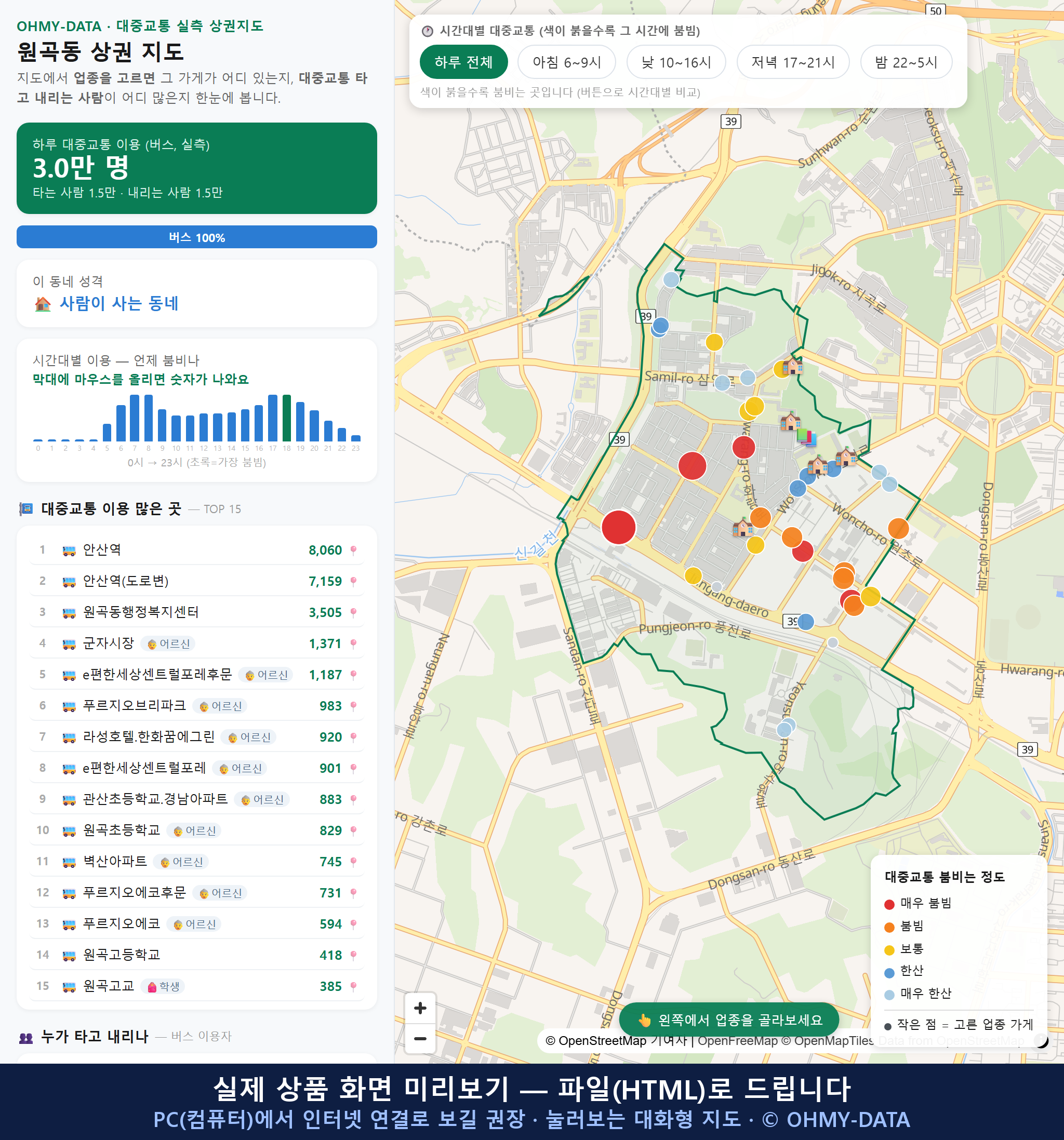Click the books marker on the map
The height and width of the screenshot is (1140, 1064).
click(807, 437)
